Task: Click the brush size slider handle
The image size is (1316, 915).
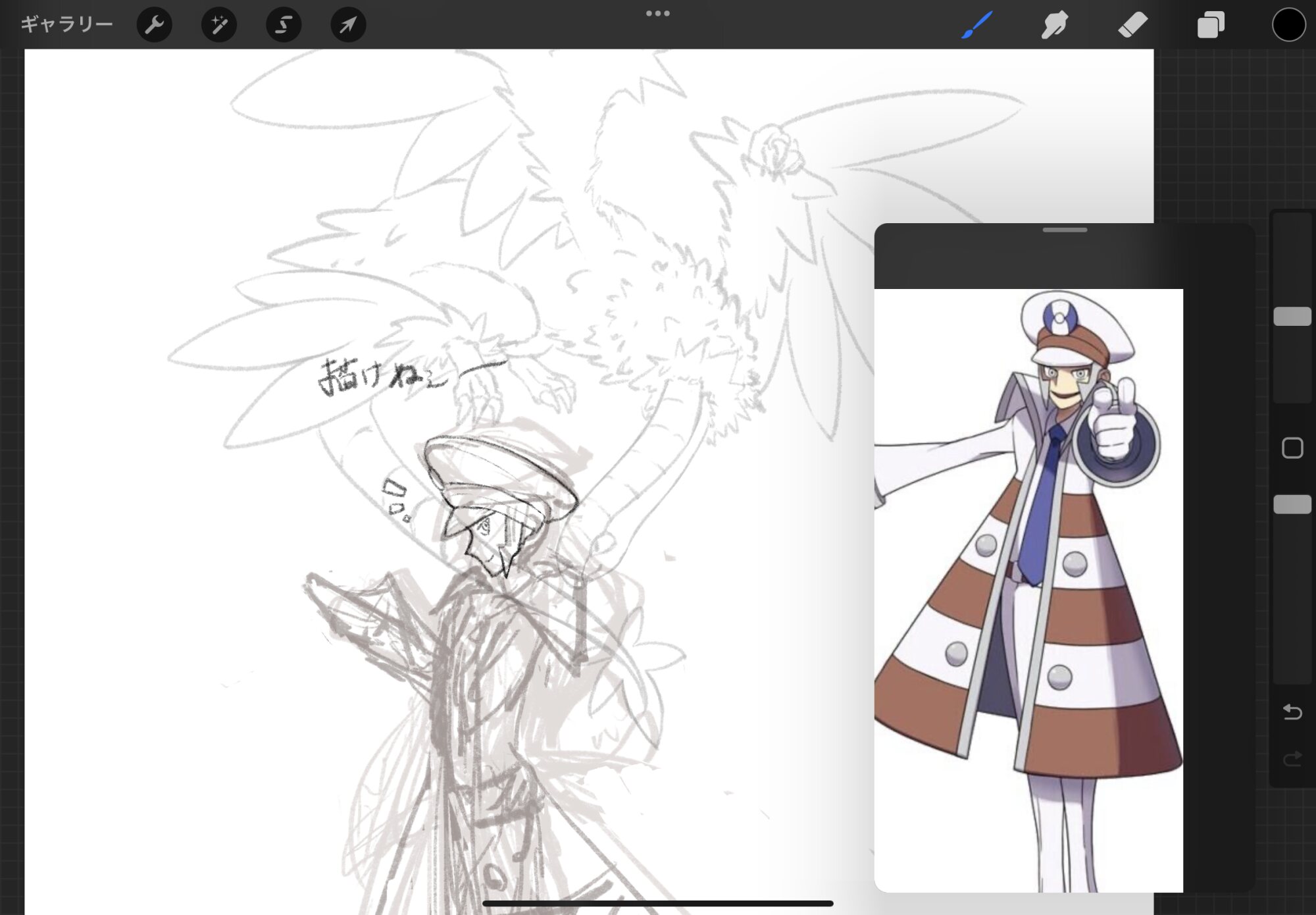Action: pyautogui.click(x=1292, y=317)
